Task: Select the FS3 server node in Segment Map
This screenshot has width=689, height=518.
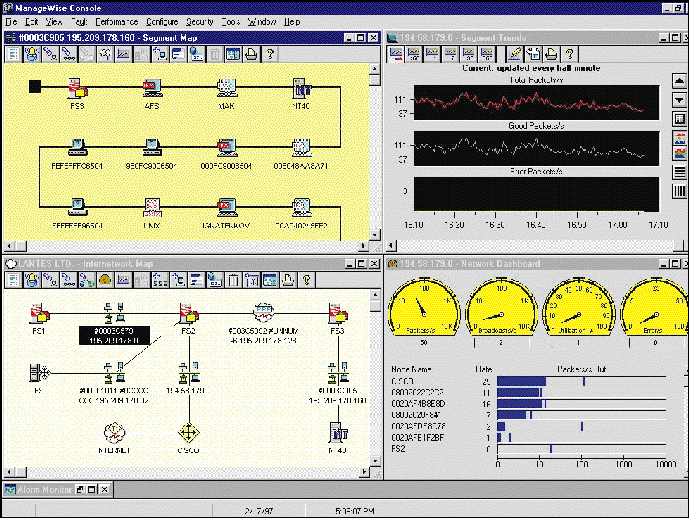Action: (77, 88)
